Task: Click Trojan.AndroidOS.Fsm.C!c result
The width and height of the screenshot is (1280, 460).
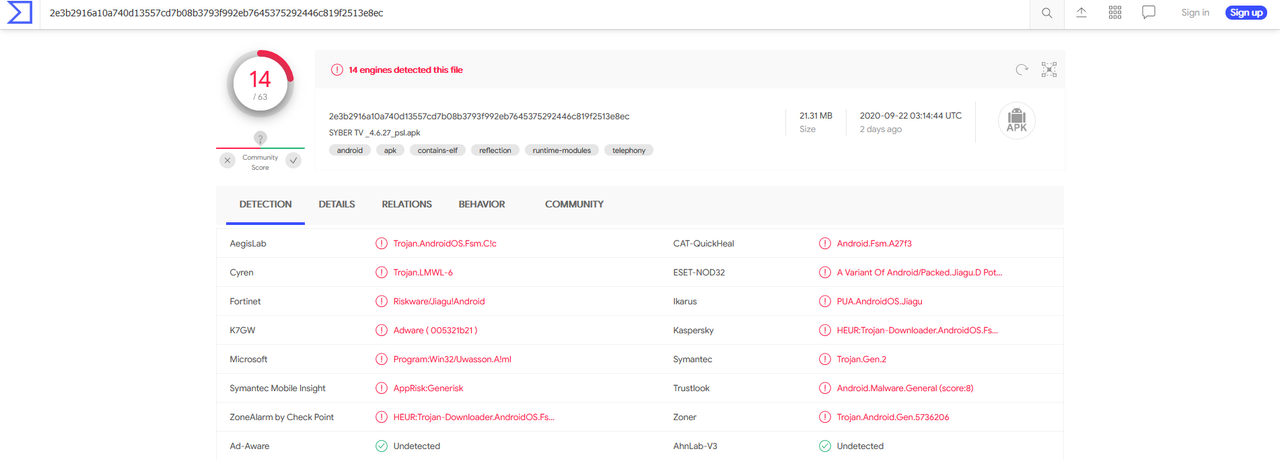Action: tap(445, 243)
